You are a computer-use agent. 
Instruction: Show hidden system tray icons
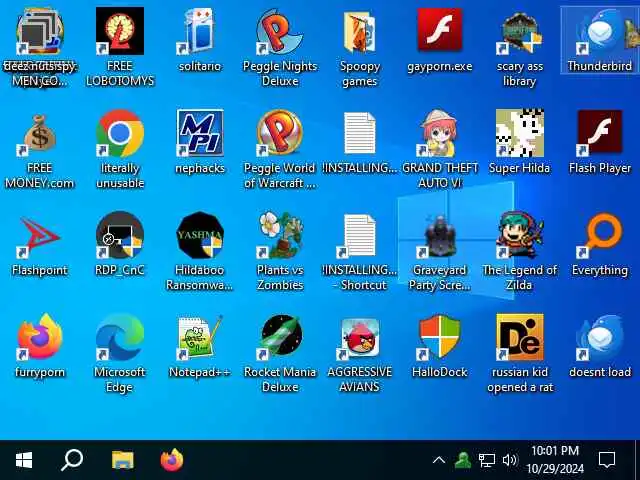(439, 460)
